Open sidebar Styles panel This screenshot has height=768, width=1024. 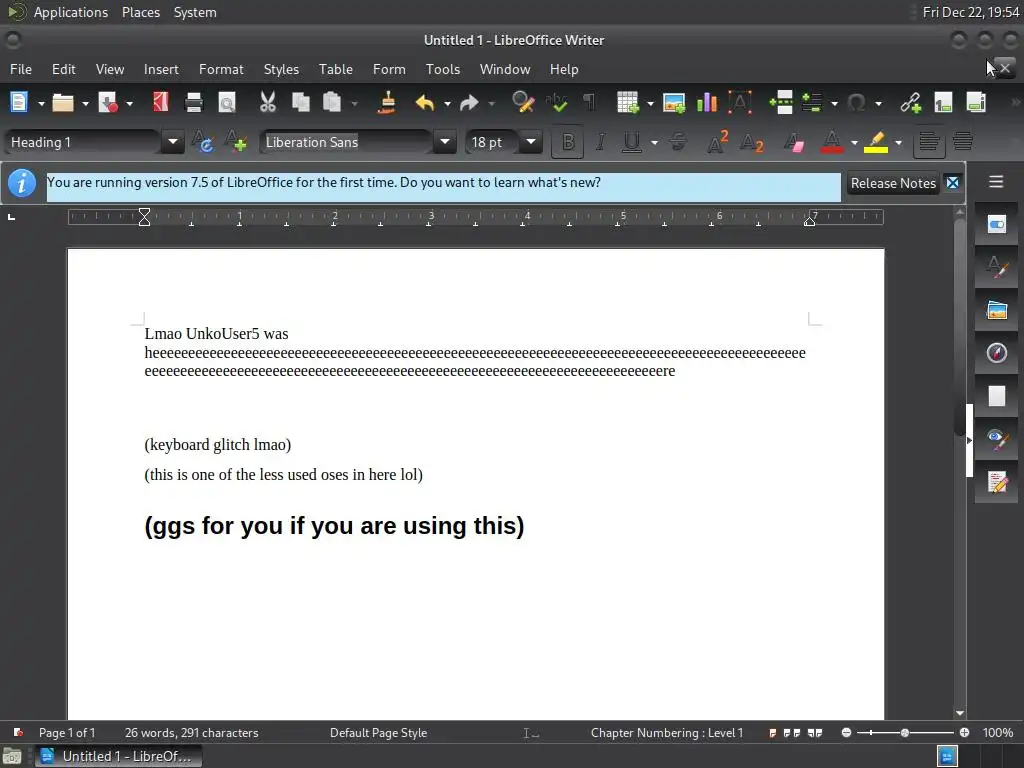click(997, 267)
